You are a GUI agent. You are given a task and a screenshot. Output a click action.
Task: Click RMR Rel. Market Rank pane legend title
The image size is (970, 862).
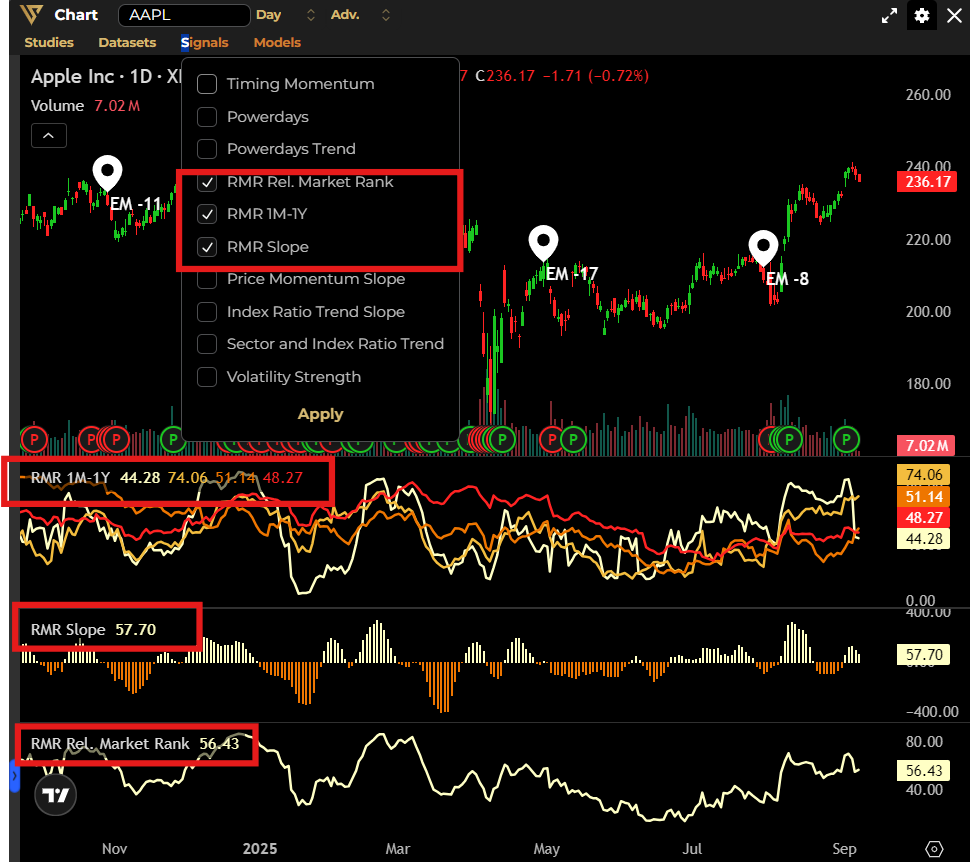(109, 744)
